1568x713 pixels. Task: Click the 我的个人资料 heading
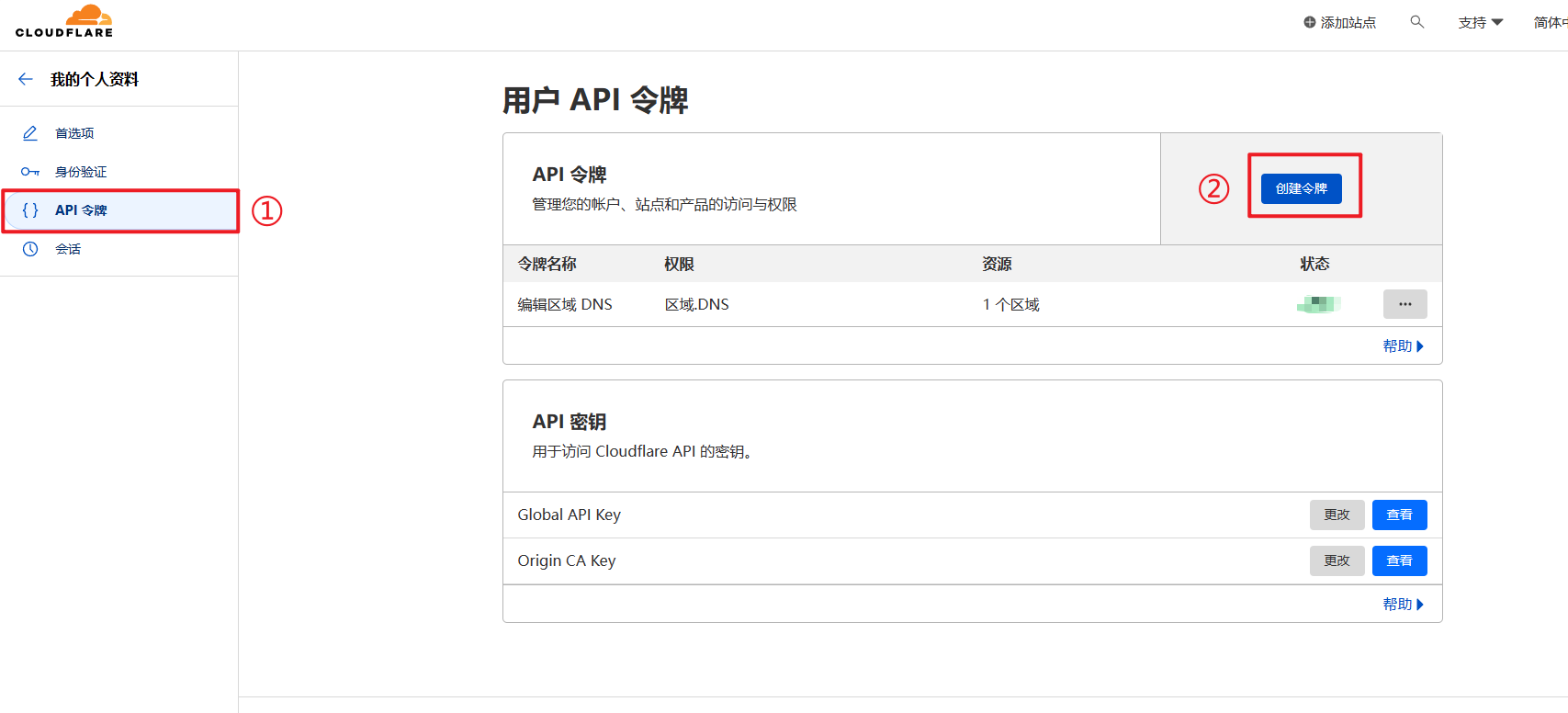point(95,79)
